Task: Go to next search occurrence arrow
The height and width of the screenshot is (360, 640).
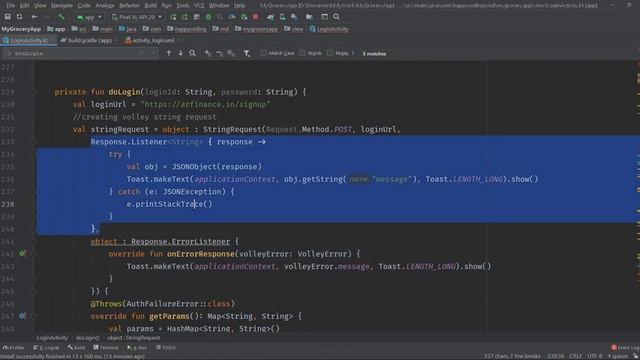Action: coord(180,53)
